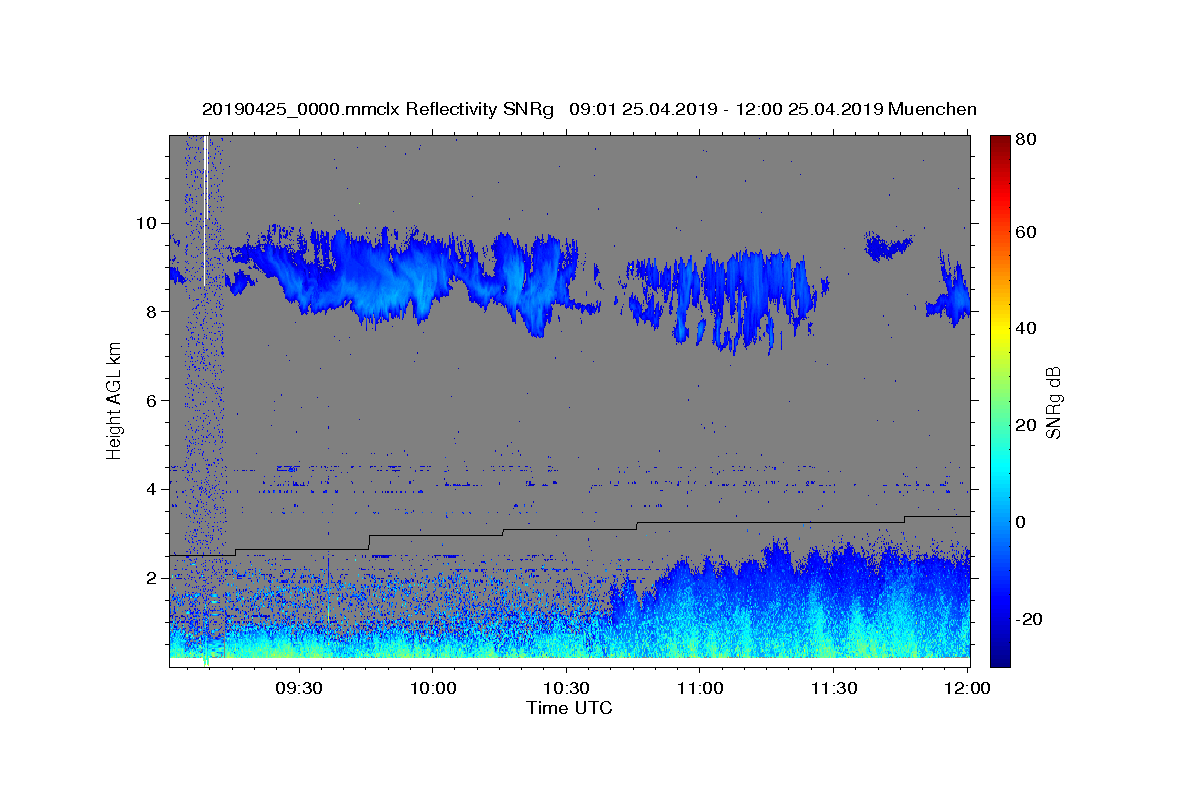Click the small cloud echo near 11:40 at 9.5 km
Viewport: 1200px width, 800px height.
click(887, 246)
